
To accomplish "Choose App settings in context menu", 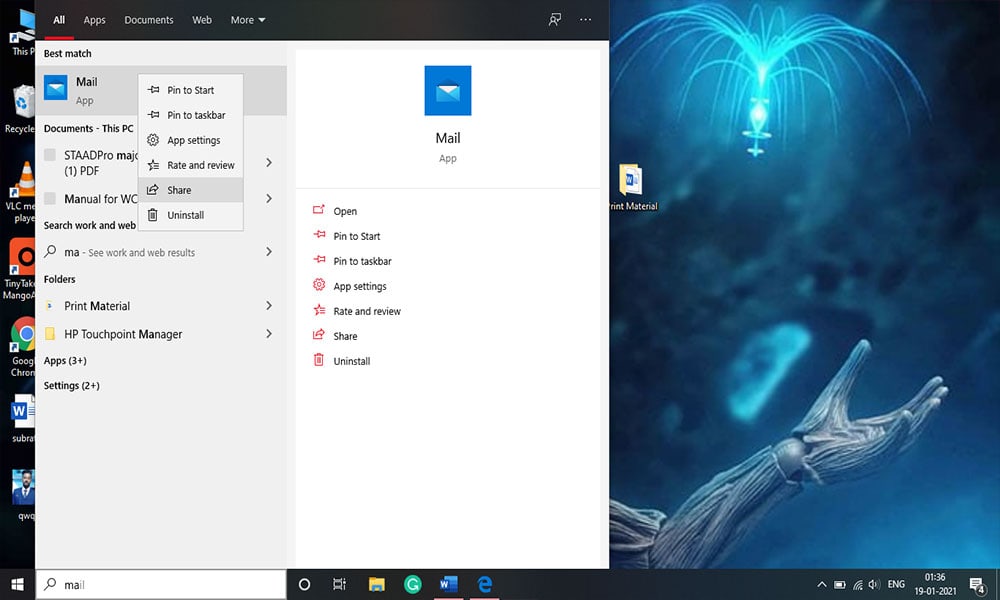I will (191, 140).
